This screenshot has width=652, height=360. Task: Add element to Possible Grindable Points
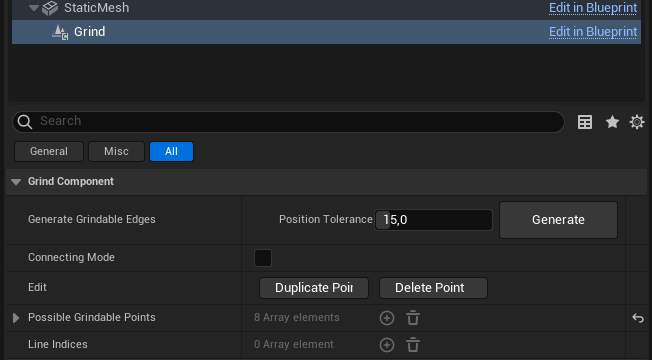click(x=387, y=318)
